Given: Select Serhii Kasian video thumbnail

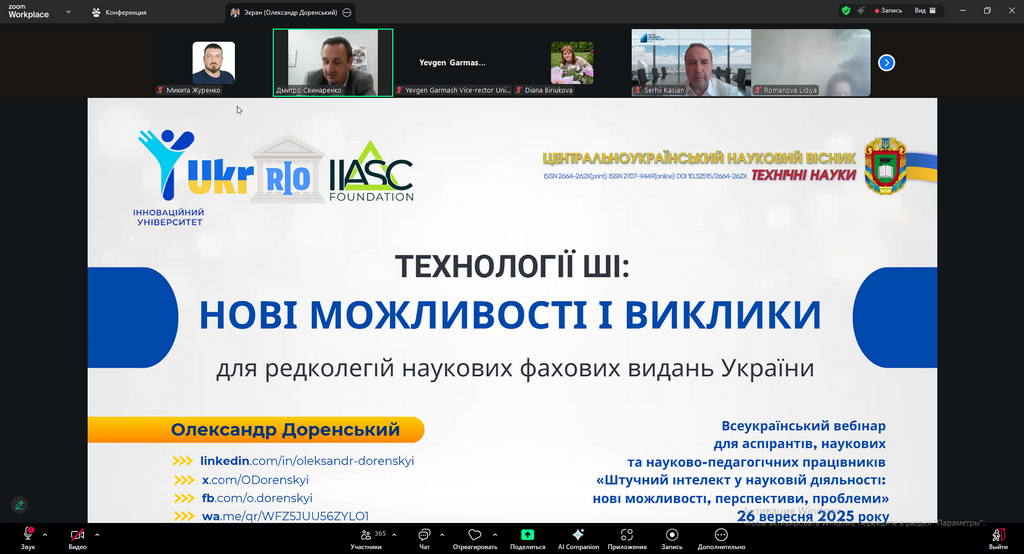Looking at the screenshot, I should (x=690, y=62).
